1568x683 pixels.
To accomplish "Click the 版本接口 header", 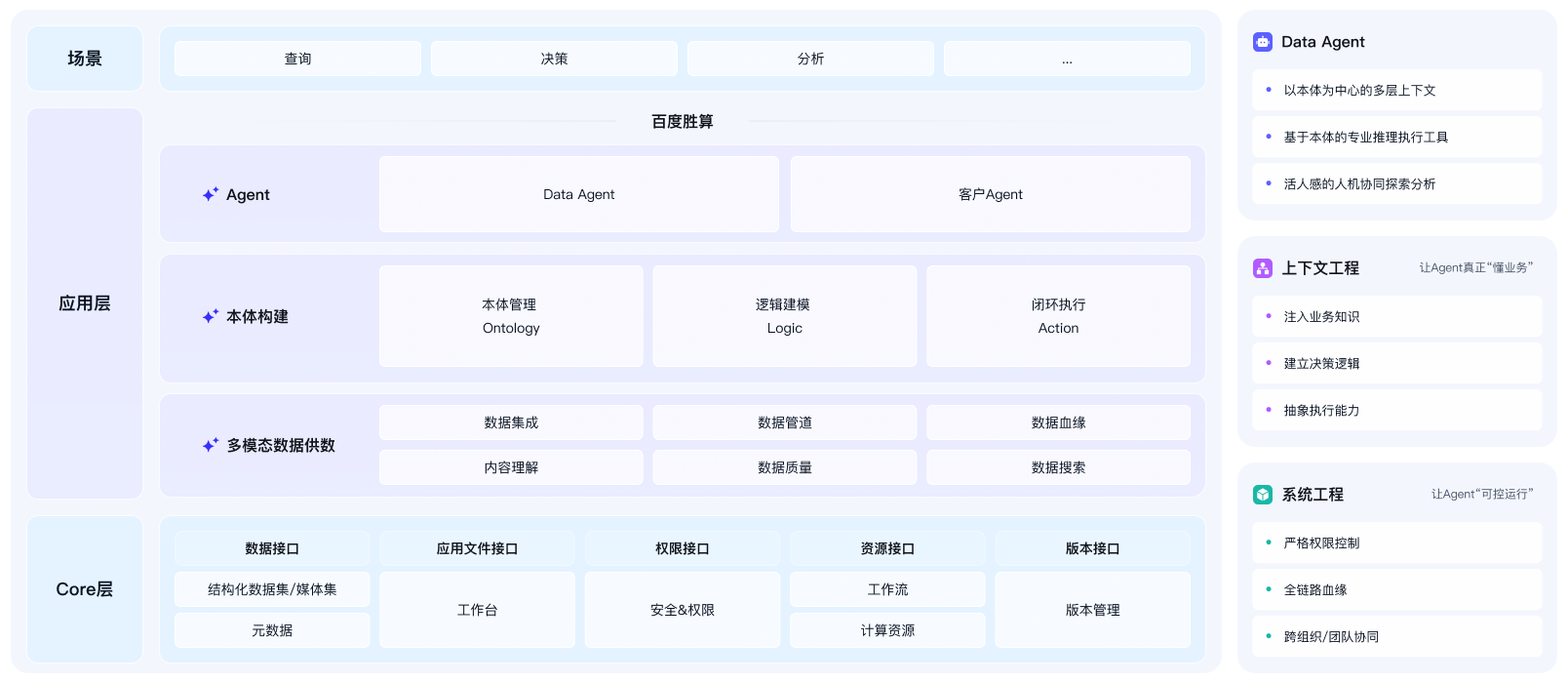I will click(1092, 548).
